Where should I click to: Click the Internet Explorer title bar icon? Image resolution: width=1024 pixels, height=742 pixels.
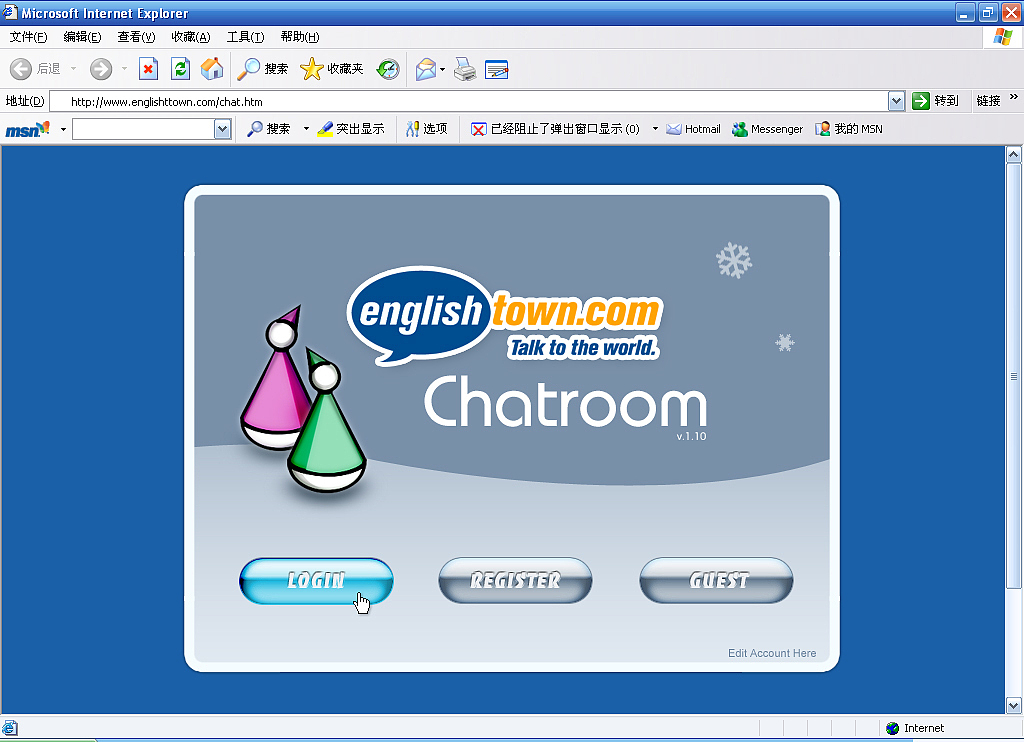tap(10, 12)
